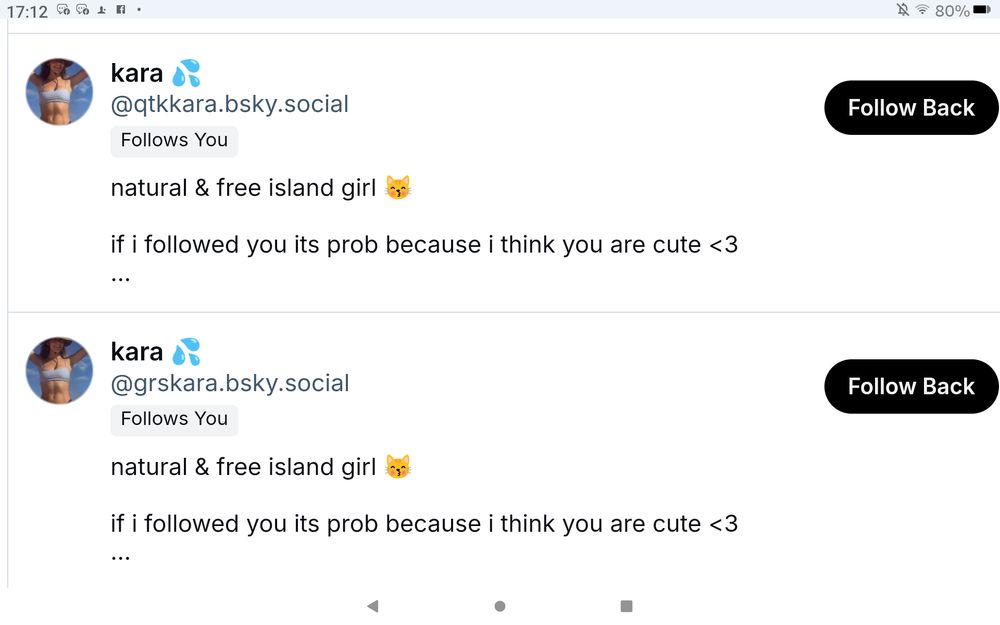Follow back the grskara account
1000x625 pixels.
tap(911, 386)
